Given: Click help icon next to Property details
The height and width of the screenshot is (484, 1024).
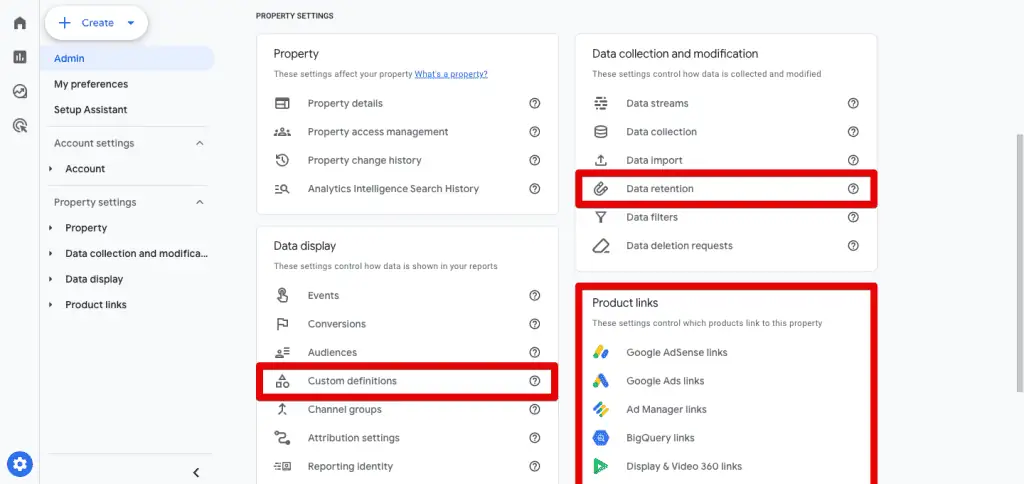Looking at the screenshot, I should (x=535, y=103).
